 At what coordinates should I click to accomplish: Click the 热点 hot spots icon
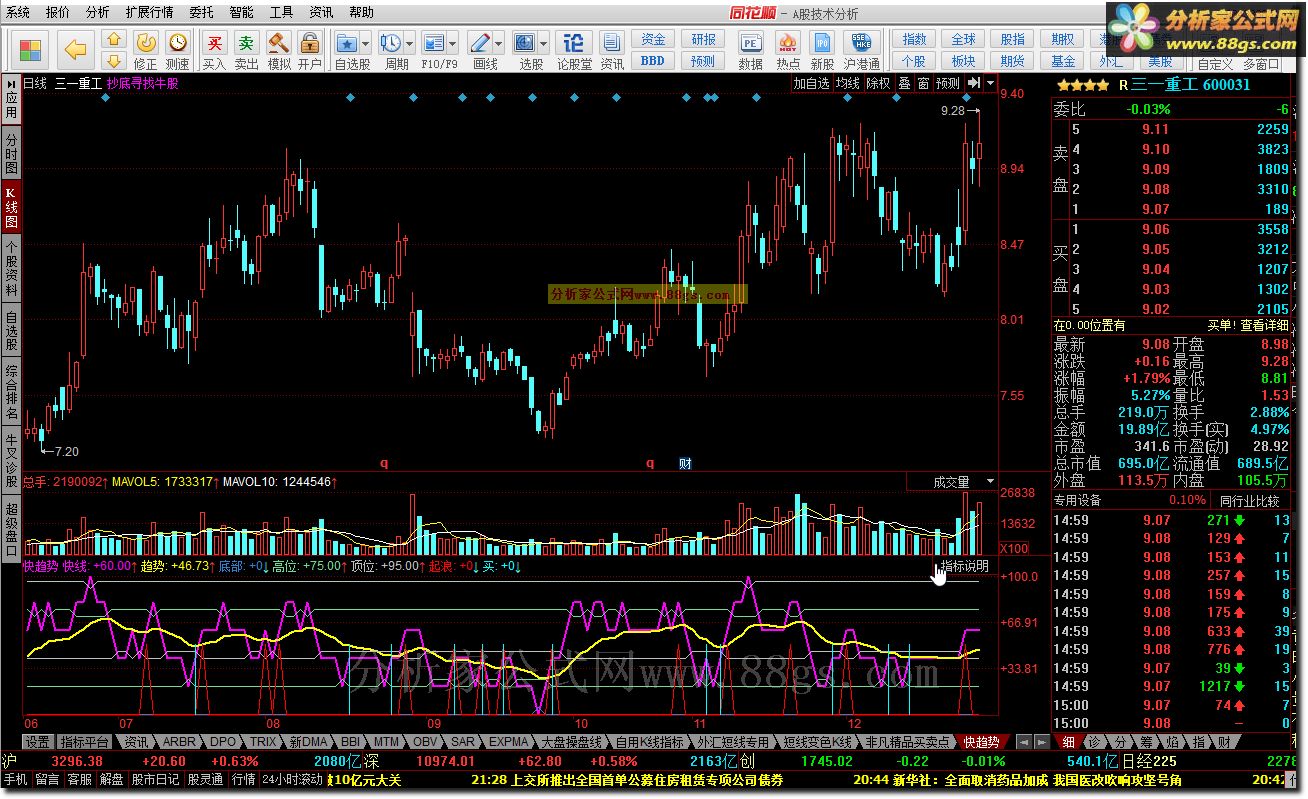coord(787,42)
